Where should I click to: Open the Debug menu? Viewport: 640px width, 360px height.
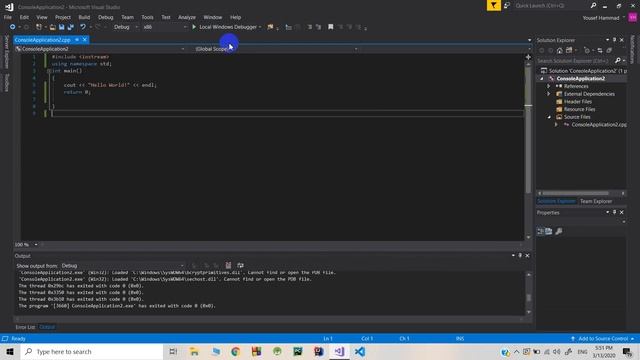[x=105, y=17]
